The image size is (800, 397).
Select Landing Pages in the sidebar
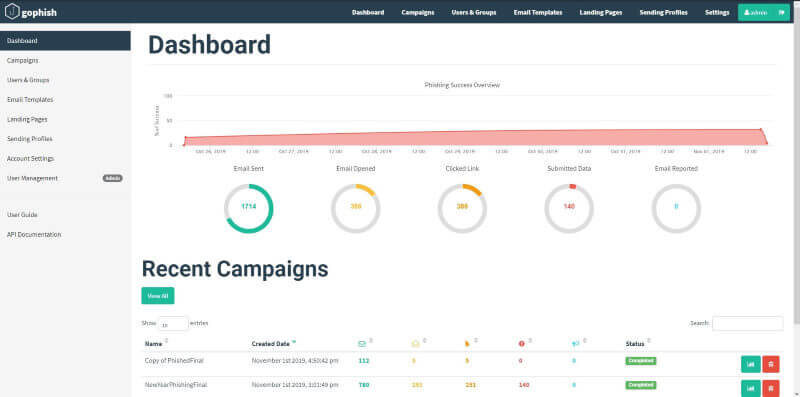click(x=65, y=119)
